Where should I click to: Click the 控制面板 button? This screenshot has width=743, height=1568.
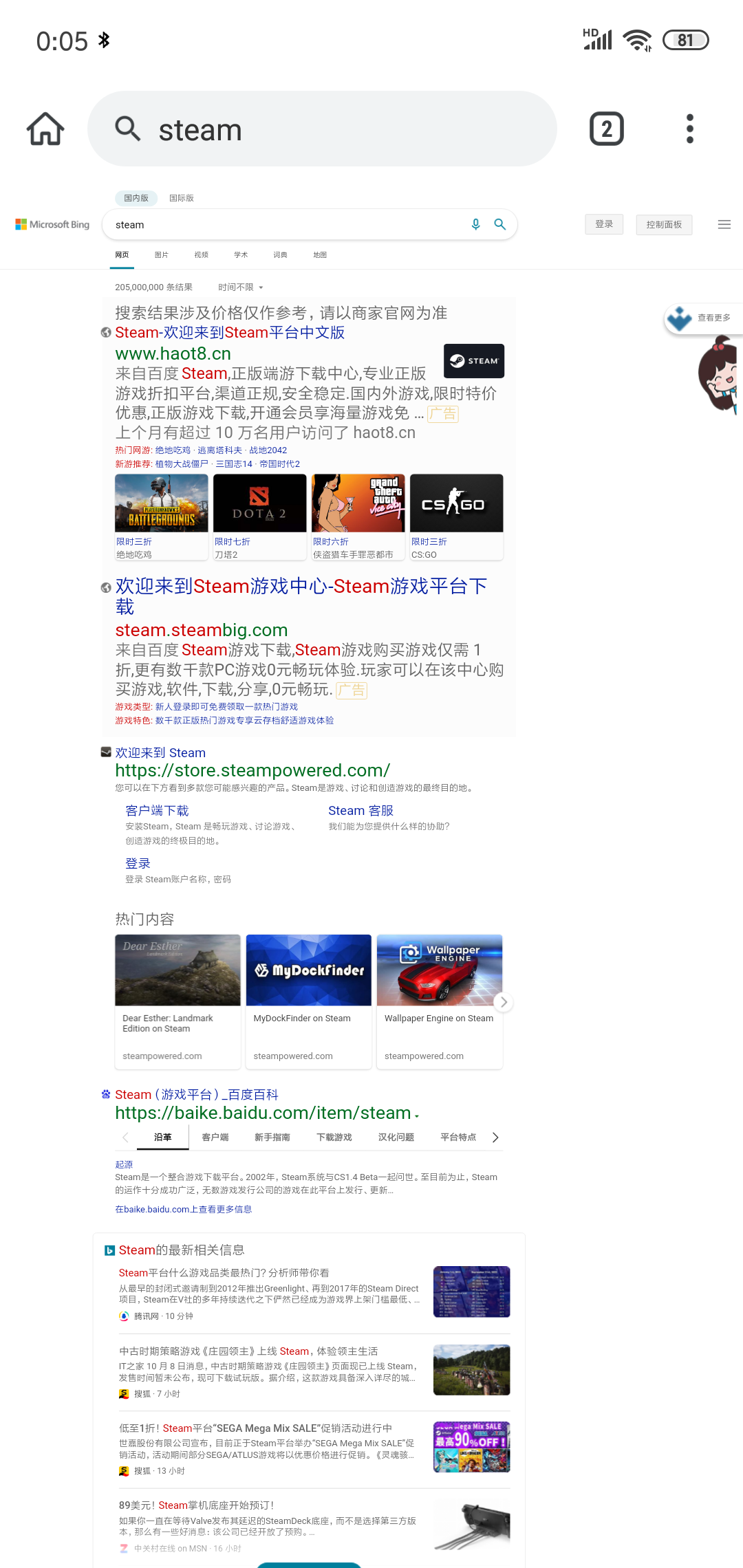tap(664, 225)
